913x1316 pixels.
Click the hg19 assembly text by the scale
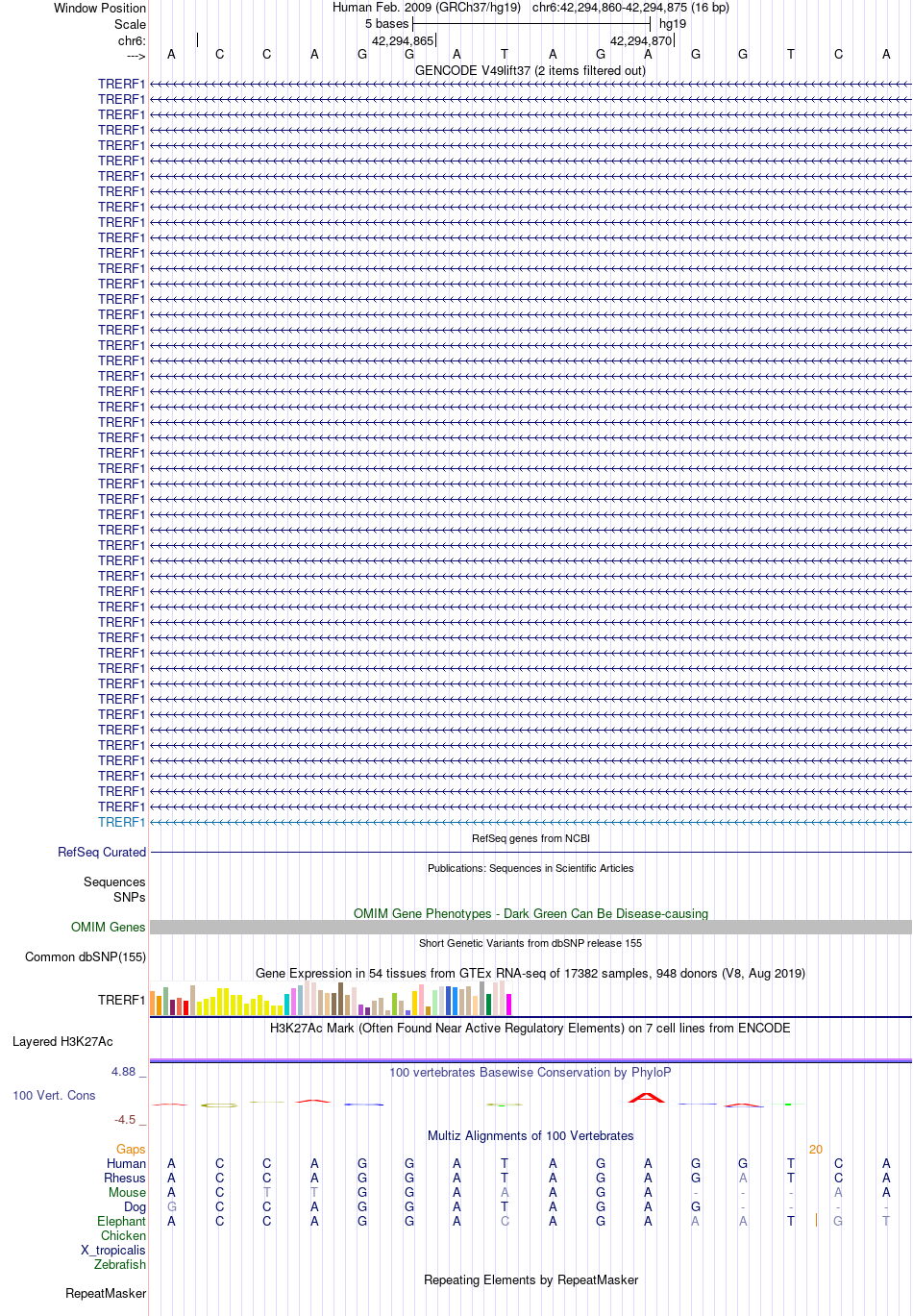(673, 23)
